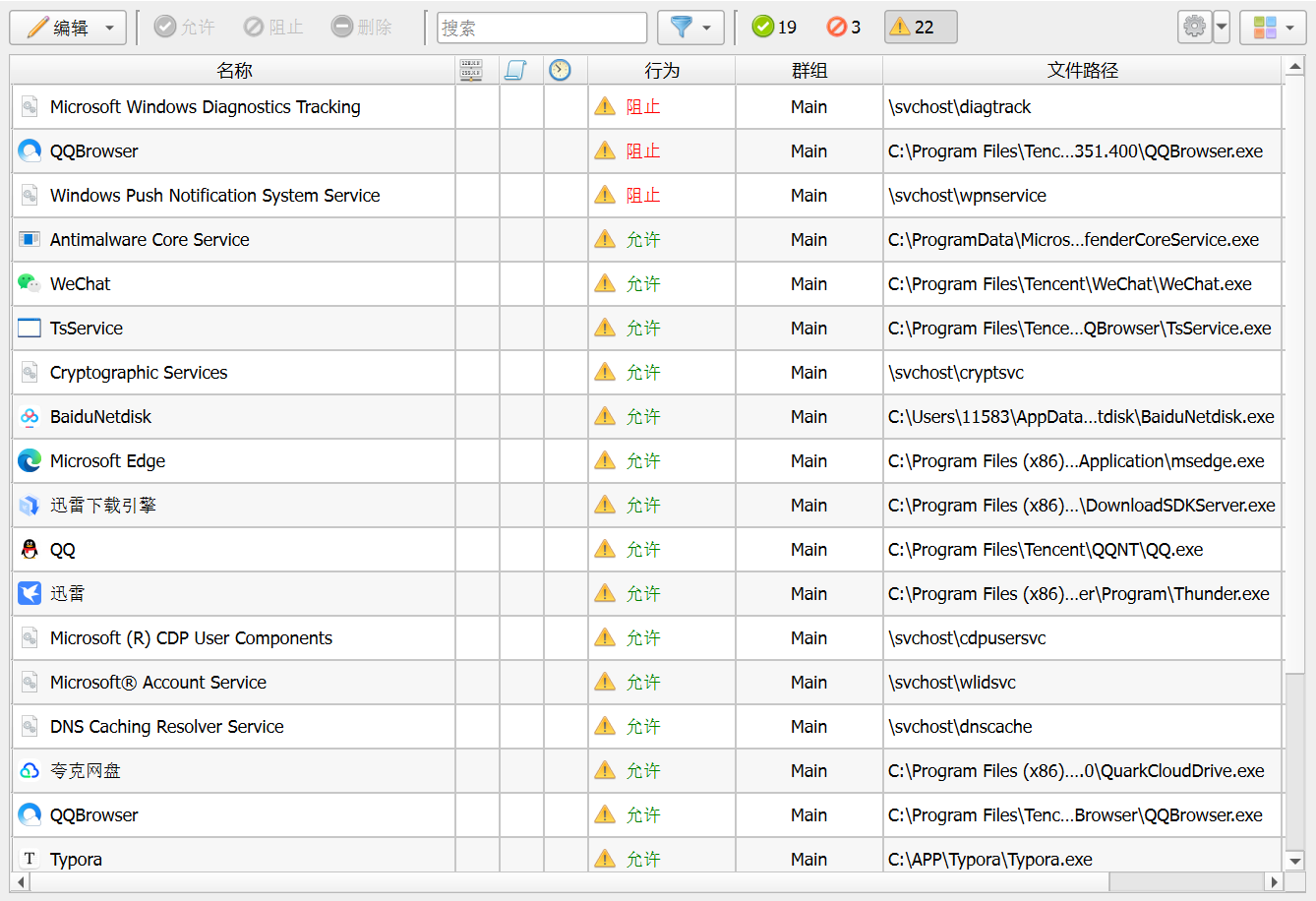Expand the dropdown arrow beside the gear
Viewport: 1316px width, 901px height.
[1222, 28]
